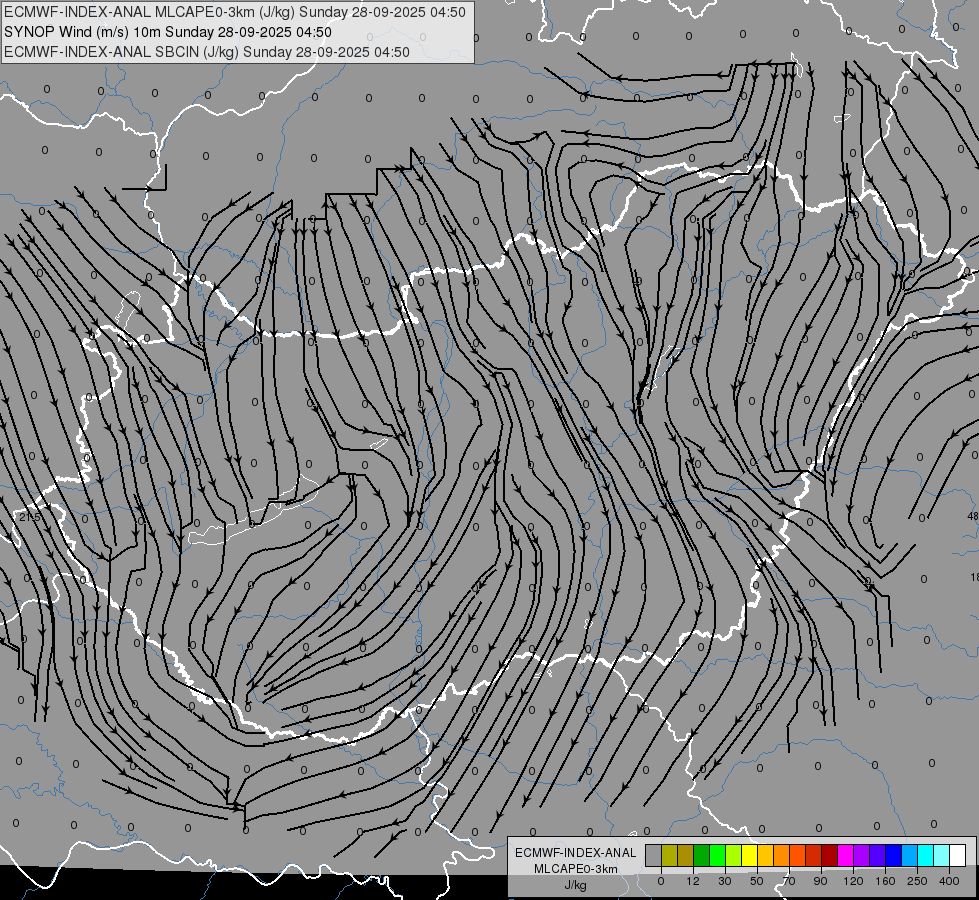Viewport: 979px width, 900px height.
Task: Click the SBCIN title line at top
Action: [x=207, y=52]
